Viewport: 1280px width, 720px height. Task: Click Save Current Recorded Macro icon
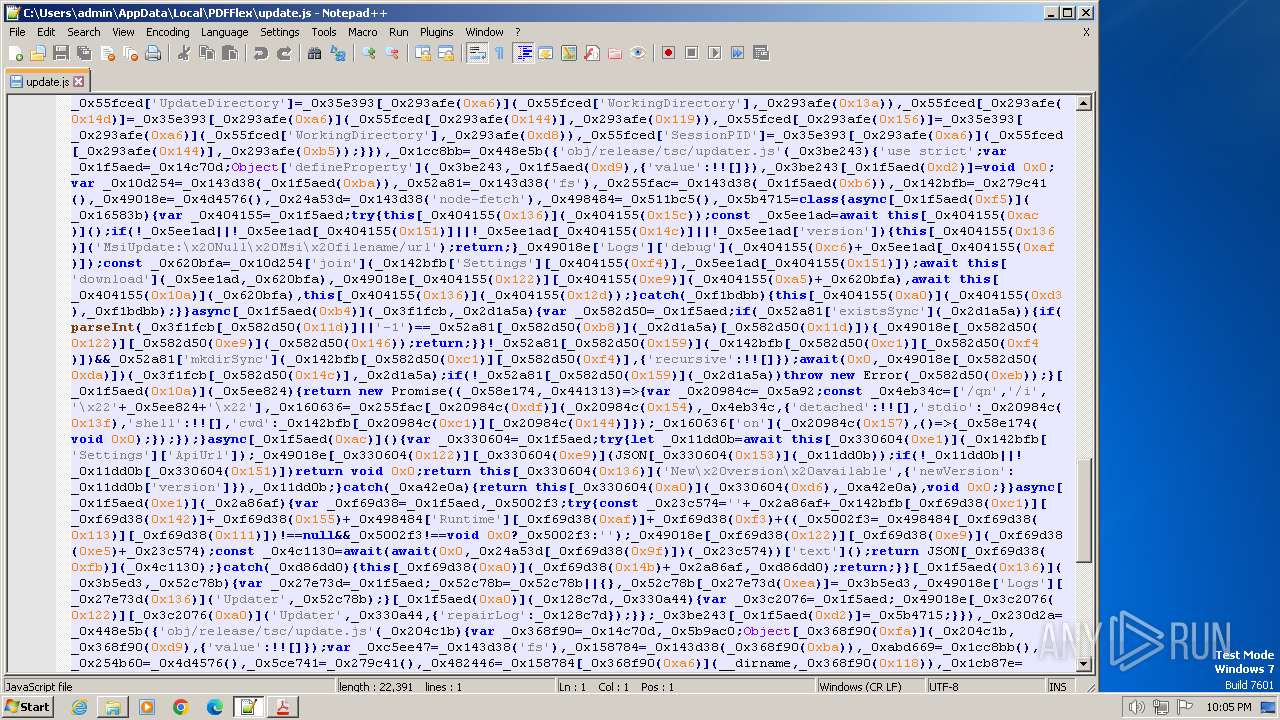point(760,53)
